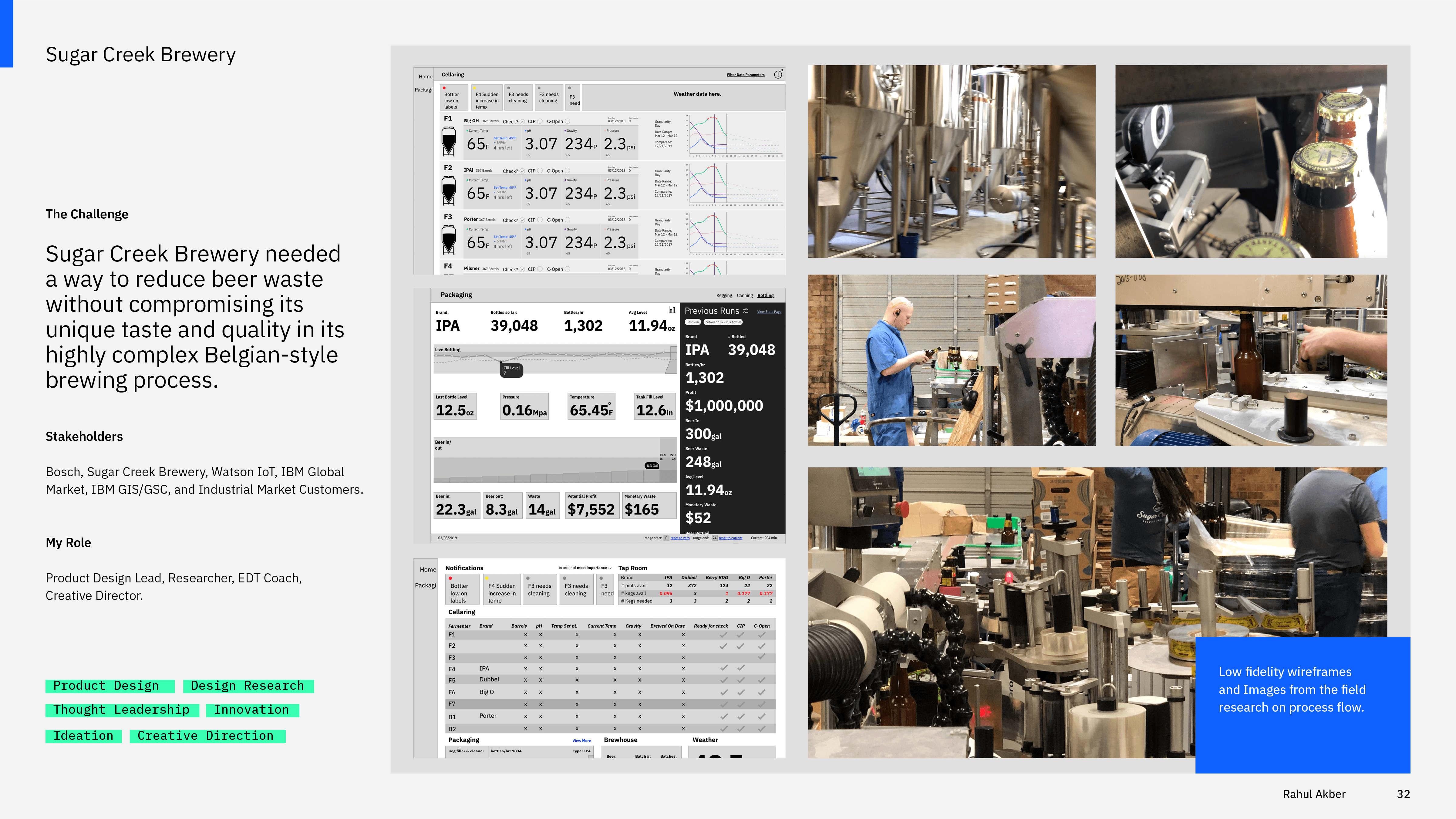Click the Filter Data Parameters link
Screen dimensions: 1456x819
pyautogui.click(x=745, y=75)
